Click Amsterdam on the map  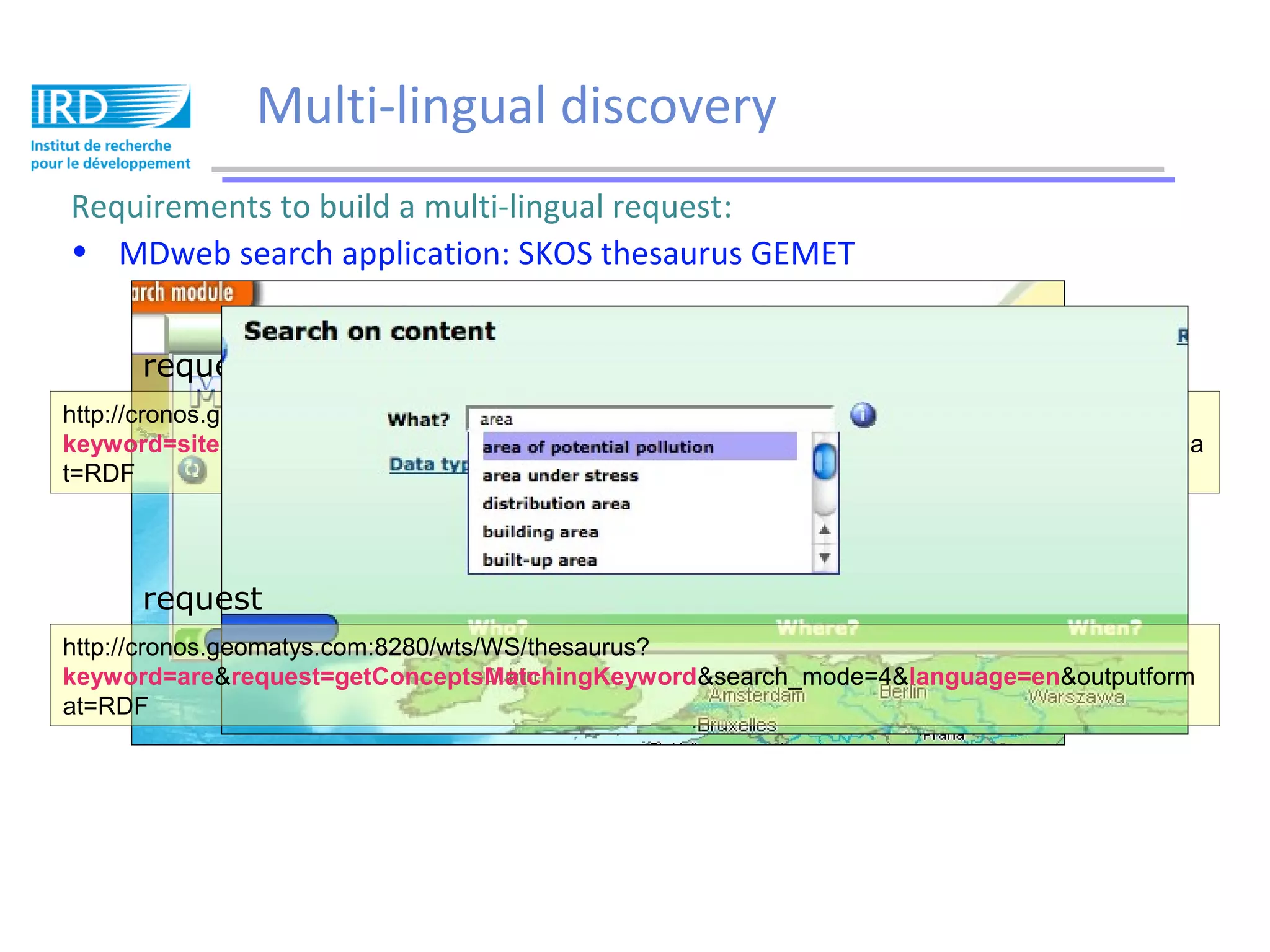757,695
